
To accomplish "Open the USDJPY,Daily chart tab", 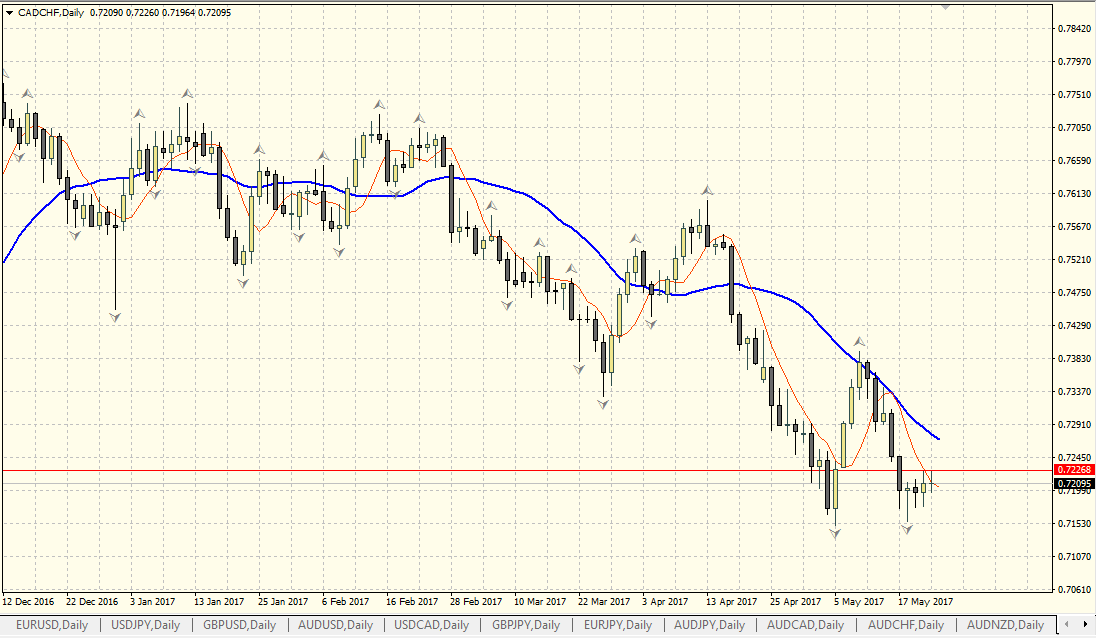I will tap(145, 625).
